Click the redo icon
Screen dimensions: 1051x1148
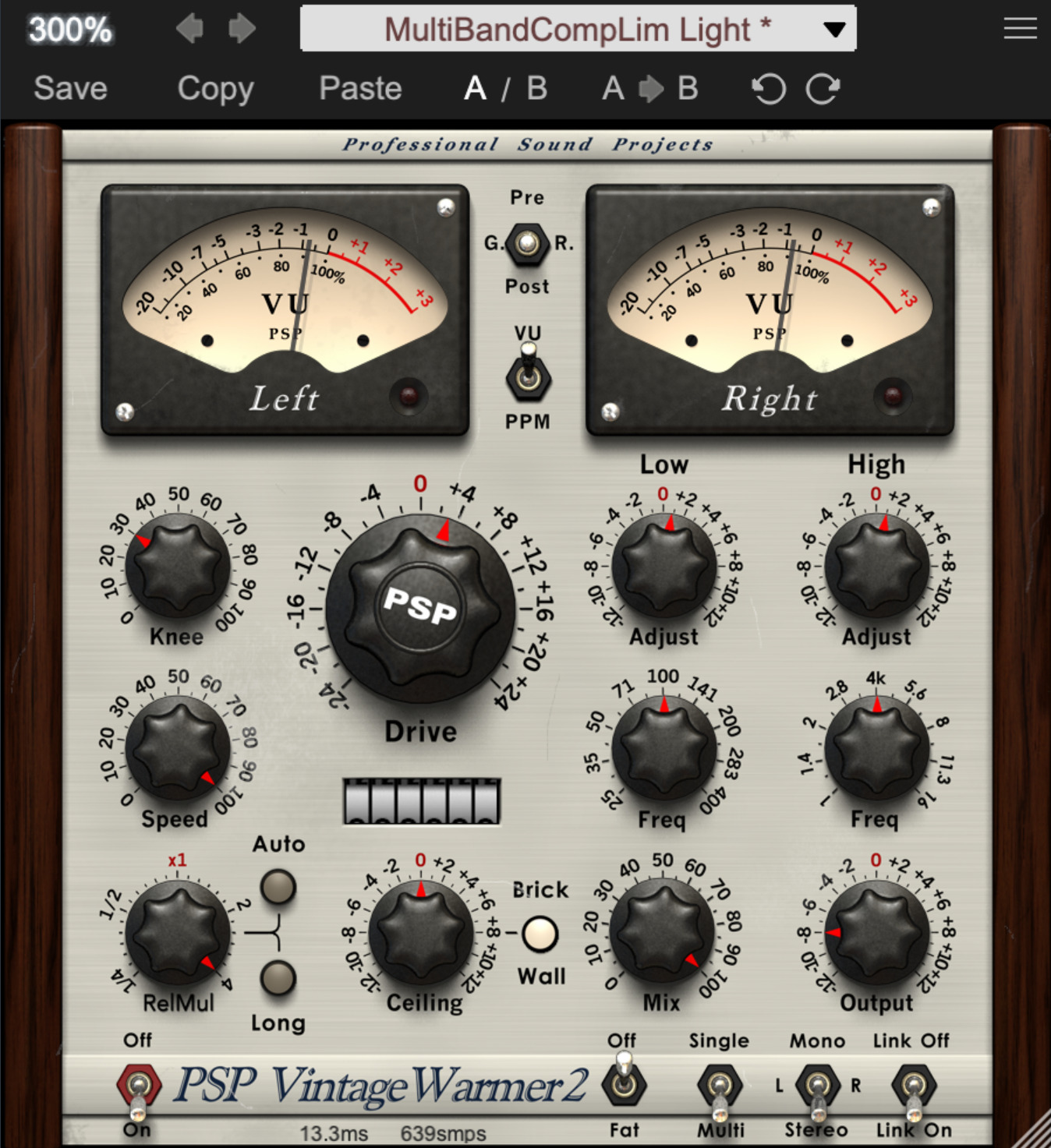pyautogui.click(x=823, y=89)
